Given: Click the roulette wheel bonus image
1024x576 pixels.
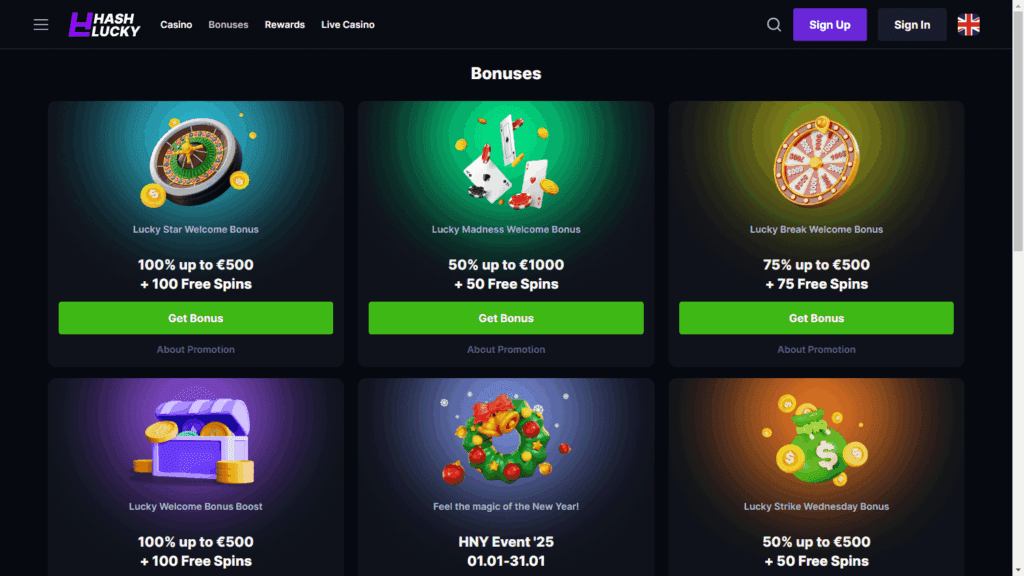Looking at the screenshot, I should (196, 161).
